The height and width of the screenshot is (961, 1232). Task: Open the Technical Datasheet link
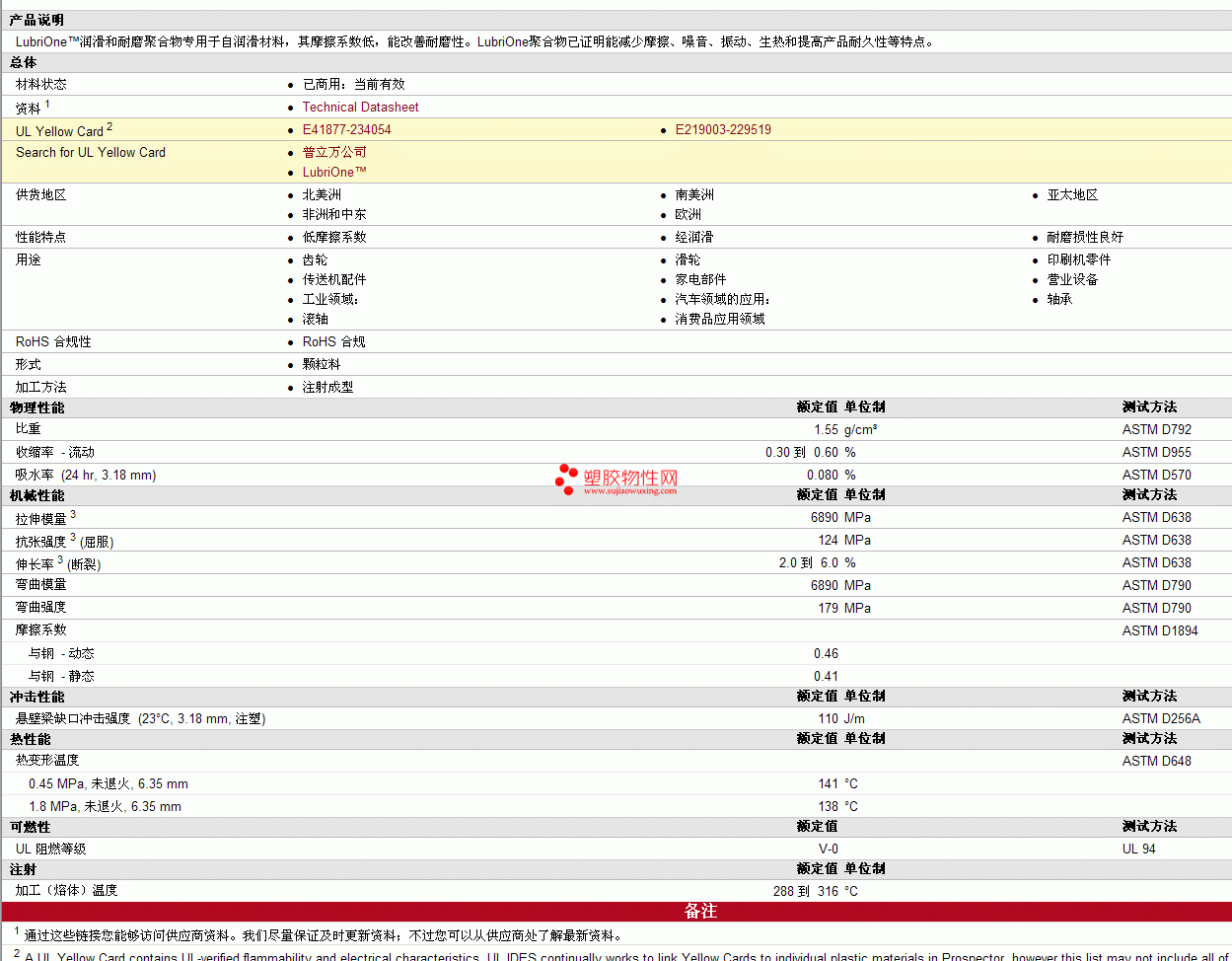click(360, 107)
